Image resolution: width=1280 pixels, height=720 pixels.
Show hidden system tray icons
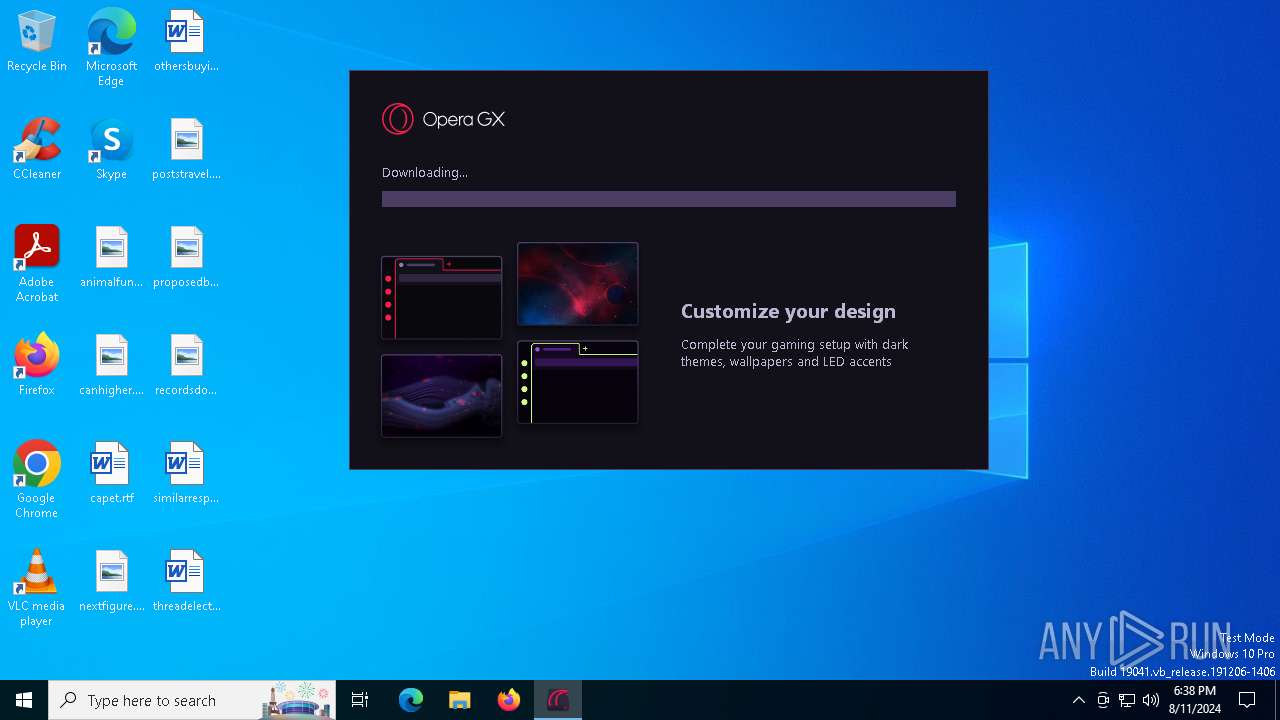(x=1078, y=700)
